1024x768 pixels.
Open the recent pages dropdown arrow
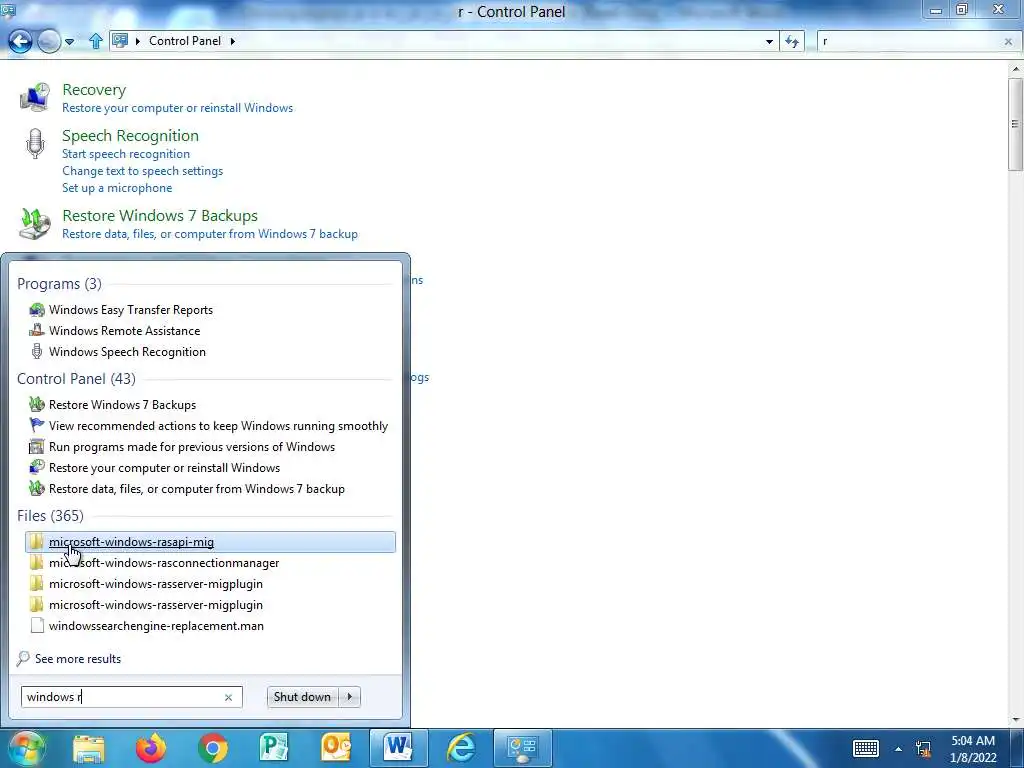click(x=69, y=42)
